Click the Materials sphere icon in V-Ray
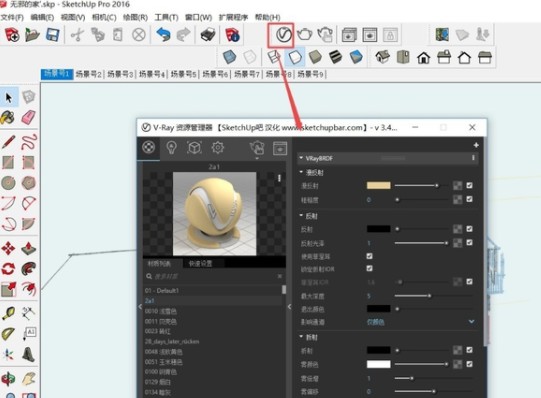This screenshot has width=541, height=398. 149,147
